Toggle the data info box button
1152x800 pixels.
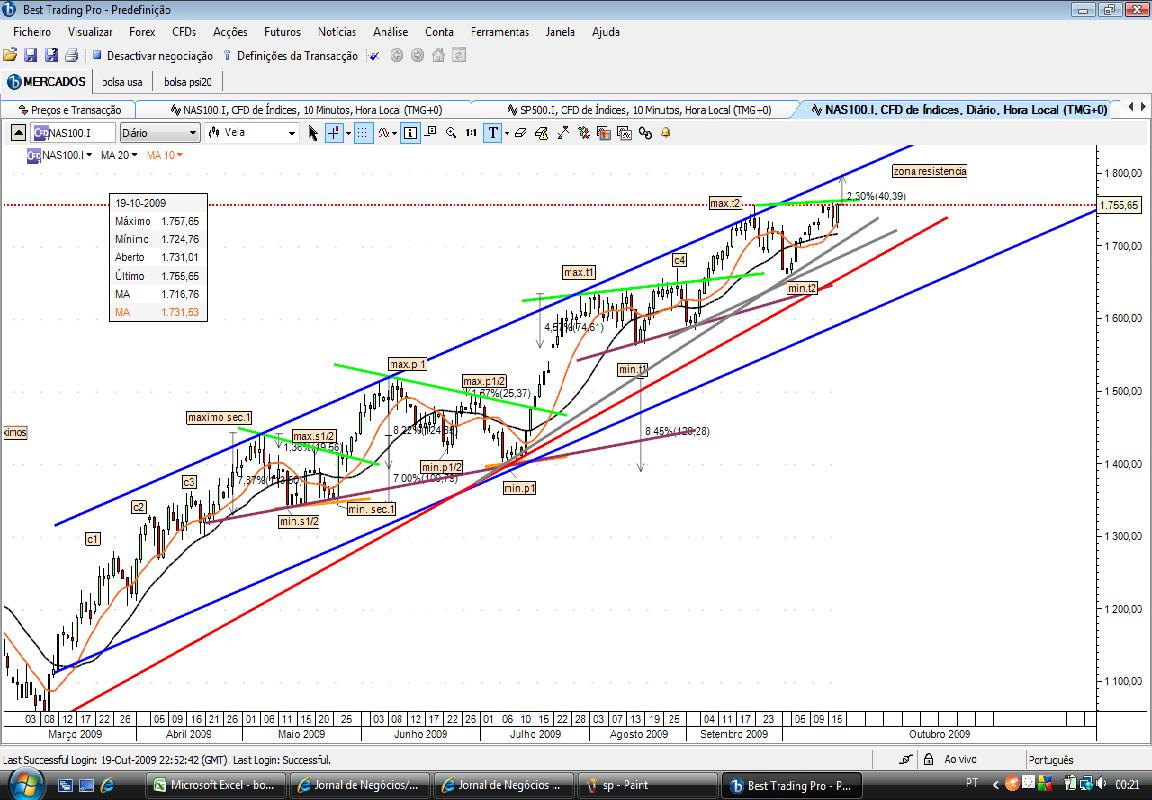pyautogui.click(x=410, y=133)
